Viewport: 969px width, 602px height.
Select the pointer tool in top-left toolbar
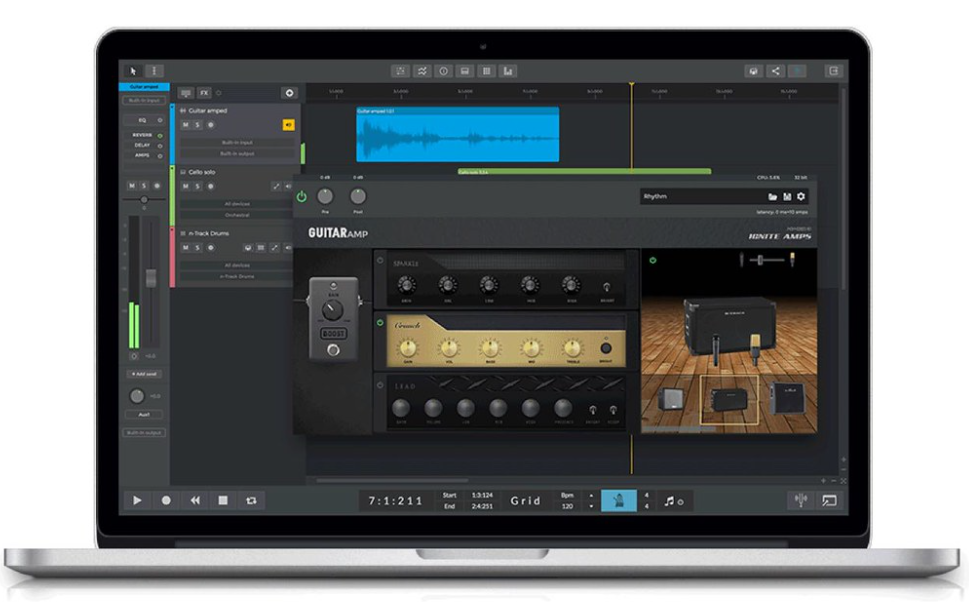coord(134,71)
